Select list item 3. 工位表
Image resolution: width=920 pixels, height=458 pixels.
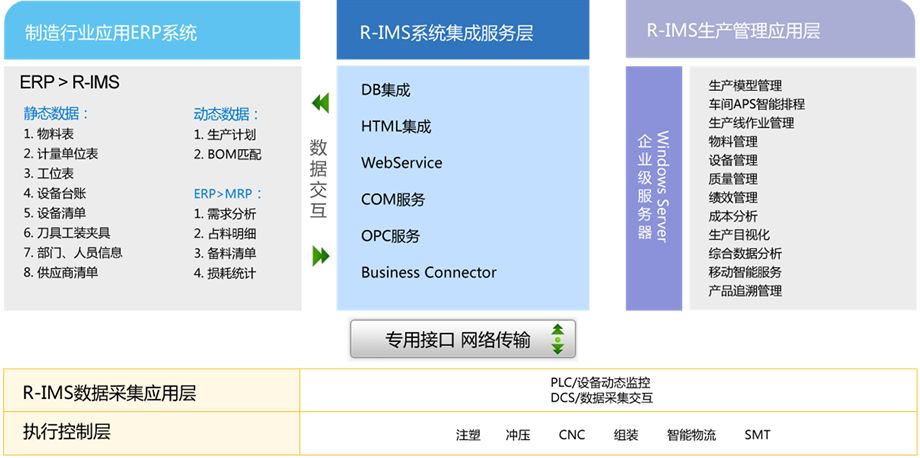tap(49, 174)
